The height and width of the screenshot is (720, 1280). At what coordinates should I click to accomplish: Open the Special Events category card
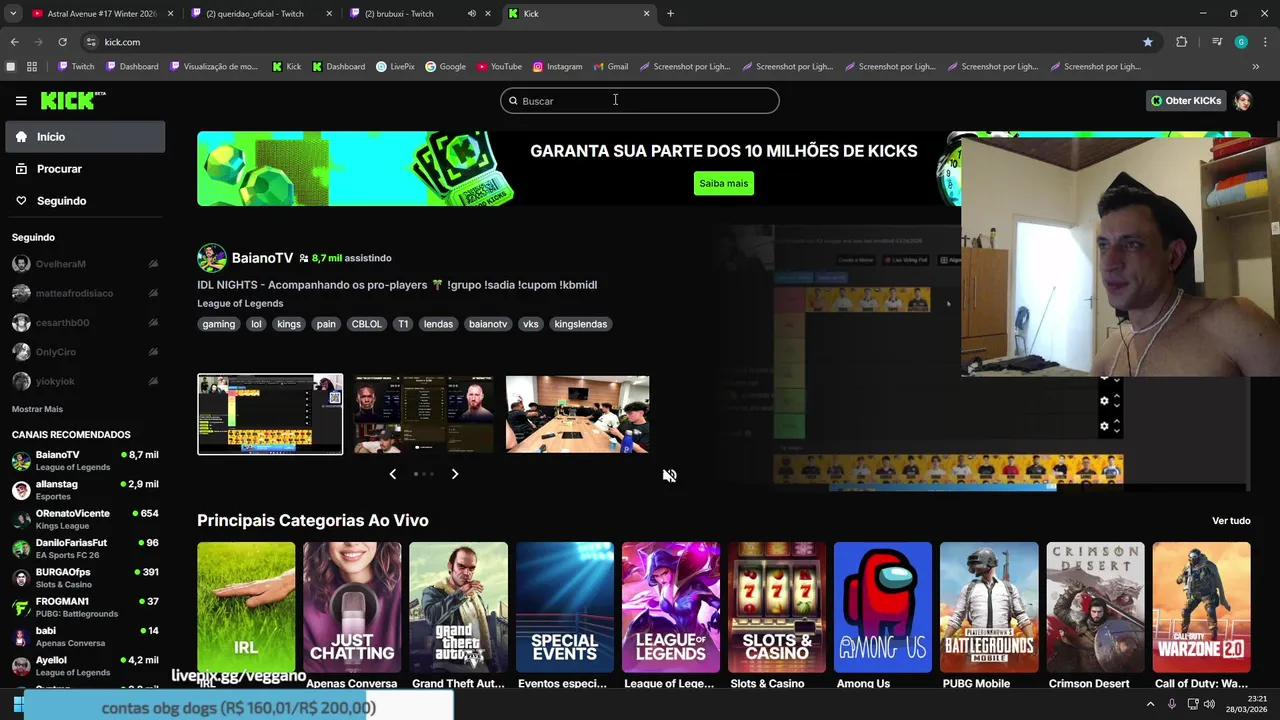click(565, 607)
